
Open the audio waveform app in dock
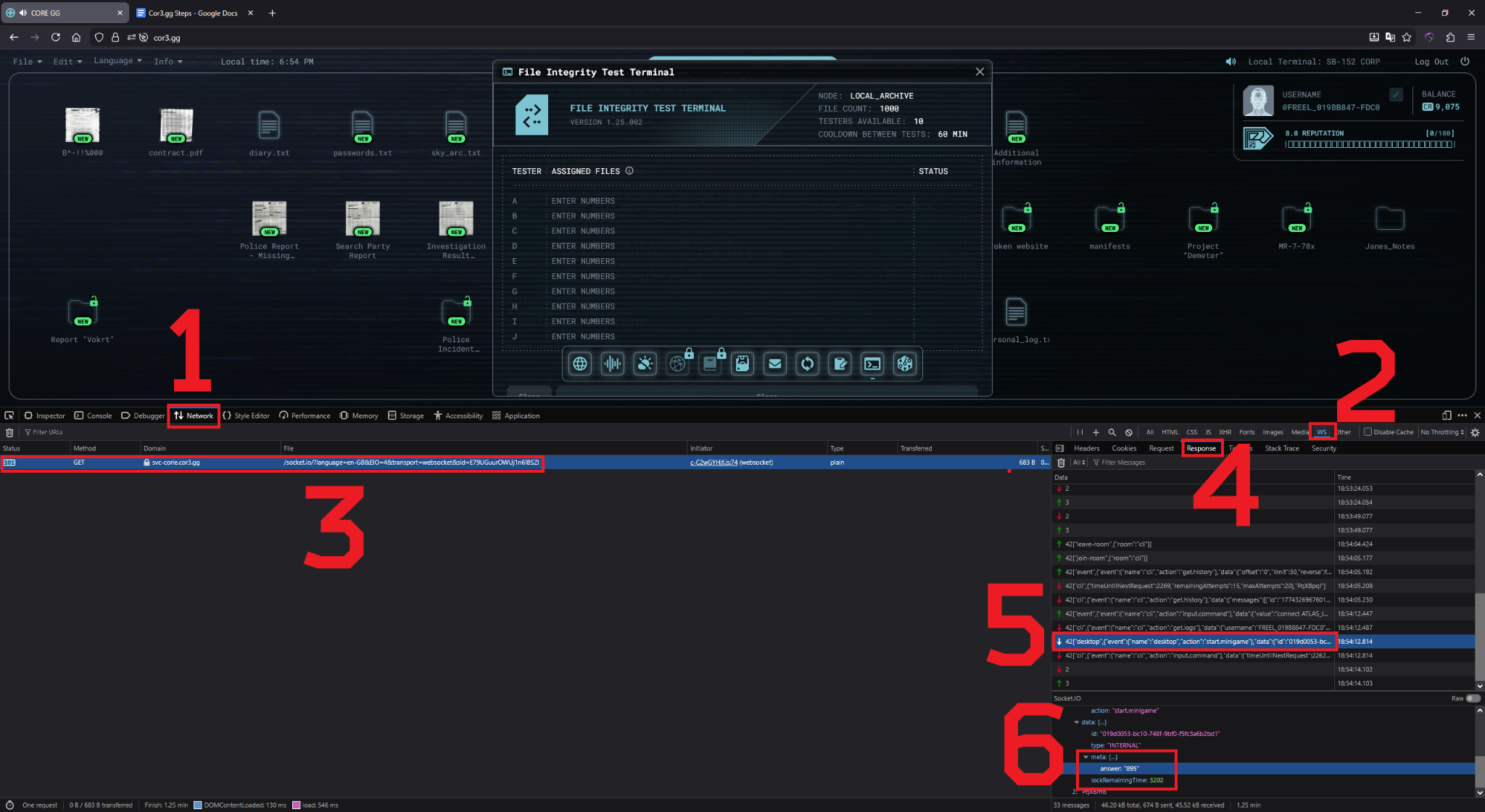[x=613, y=364]
